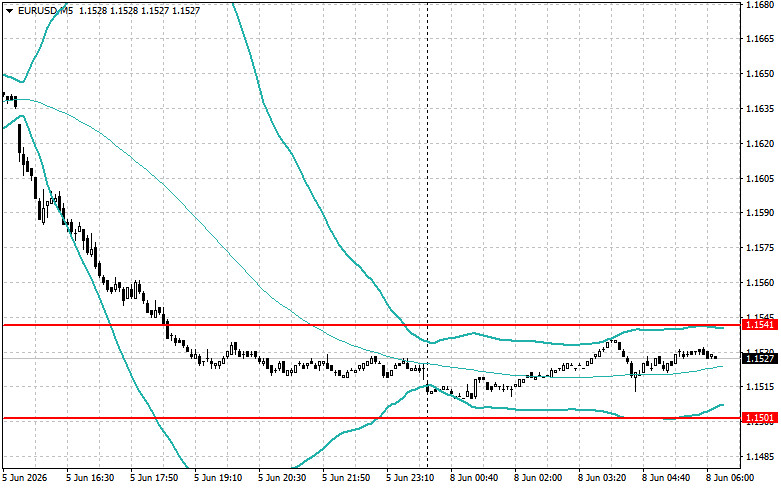Click the 1.1680 price axis label
The width and height of the screenshot is (781, 489).
(x=760, y=4)
